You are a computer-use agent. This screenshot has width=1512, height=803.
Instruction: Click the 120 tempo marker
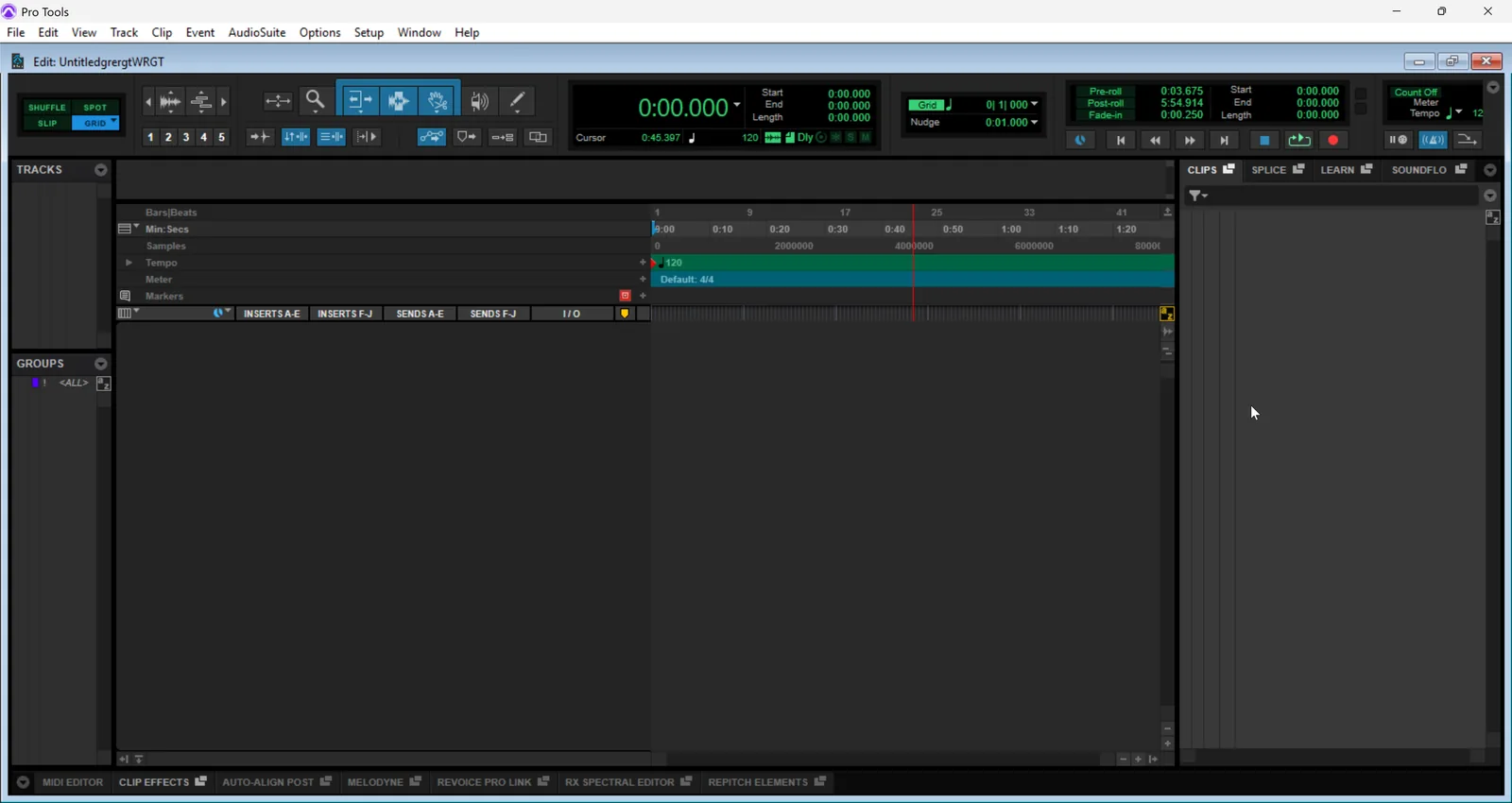[x=670, y=263]
